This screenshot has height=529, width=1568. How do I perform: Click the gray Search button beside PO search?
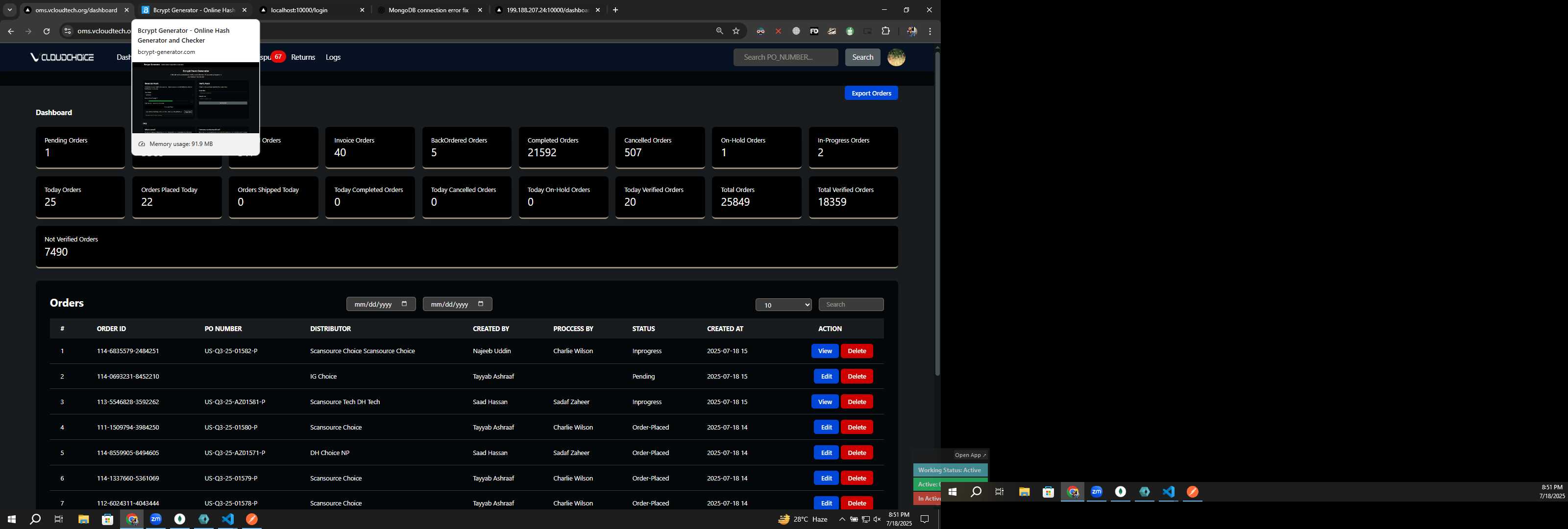click(x=862, y=57)
